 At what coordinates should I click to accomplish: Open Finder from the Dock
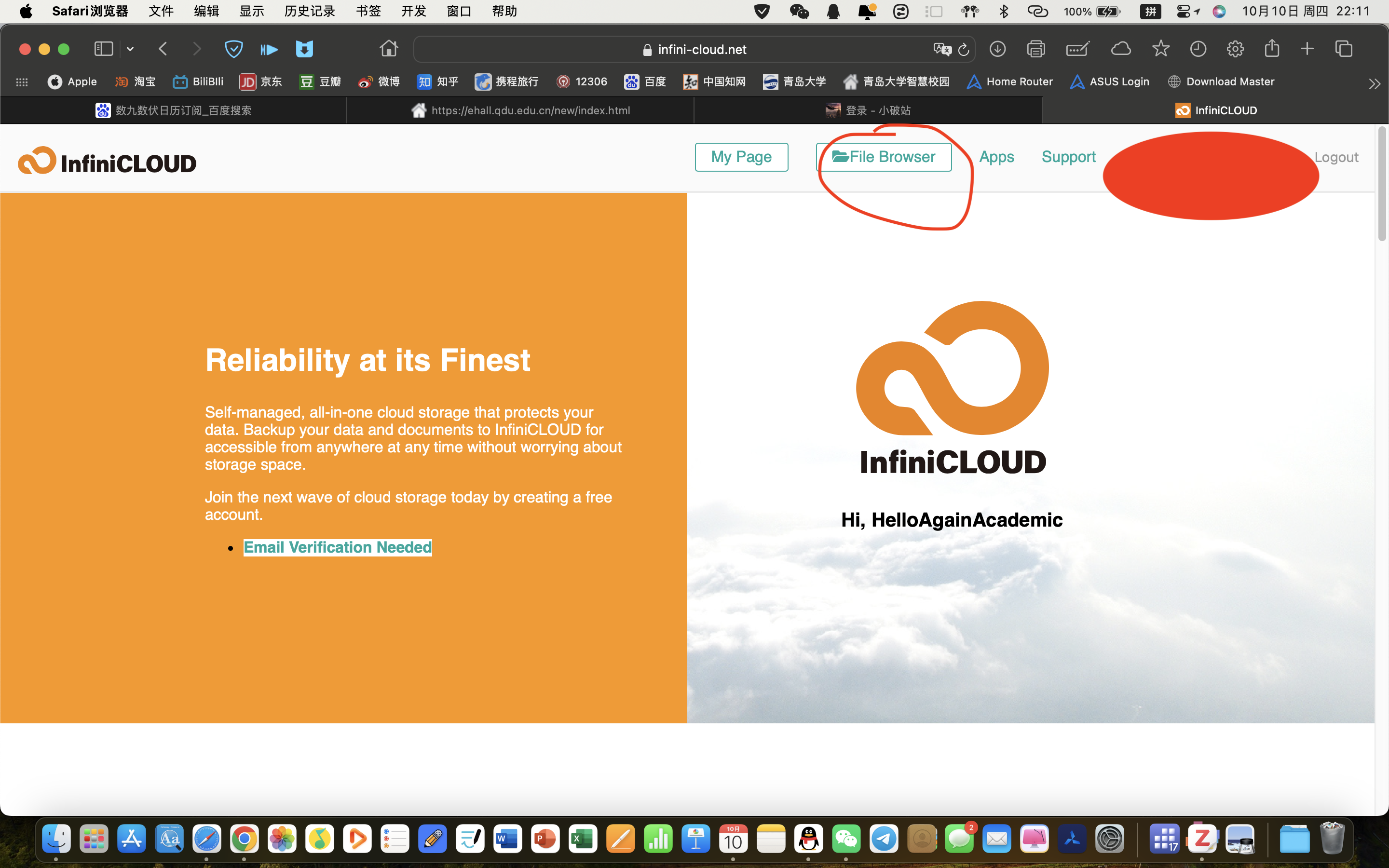(55, 839)
